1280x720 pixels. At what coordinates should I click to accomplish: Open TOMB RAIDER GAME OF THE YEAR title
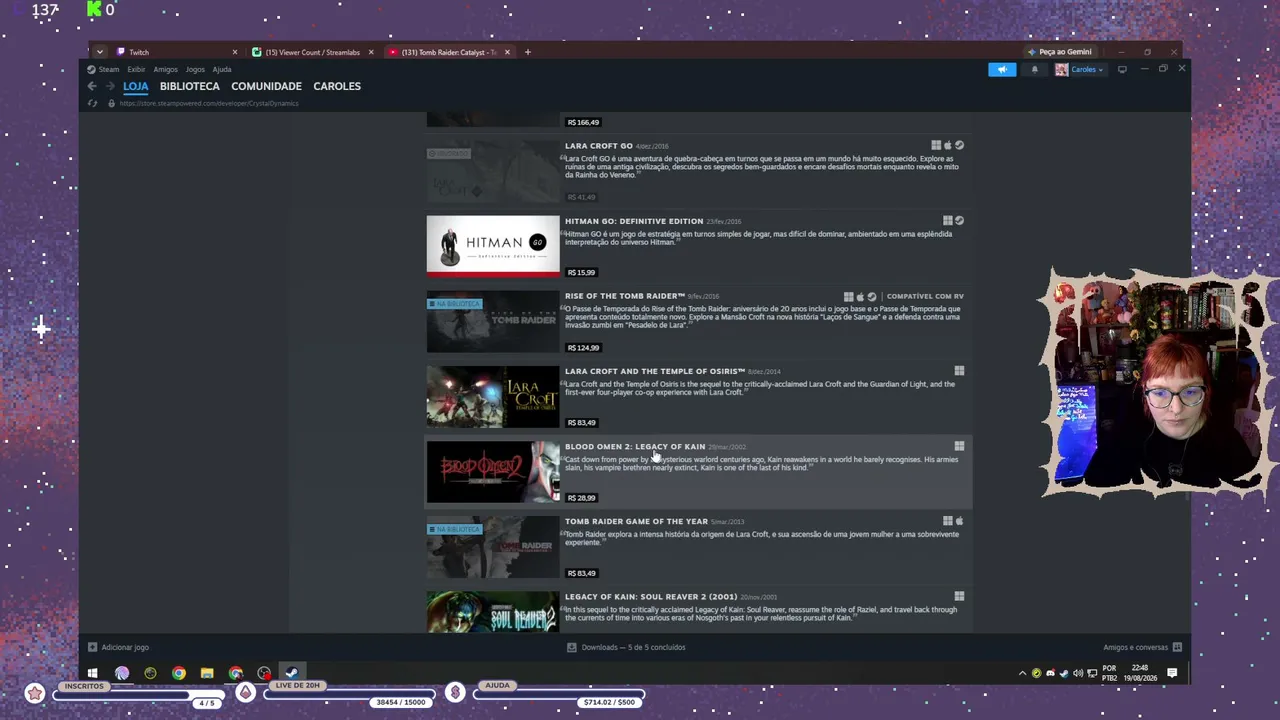click(x=636, y=521)
